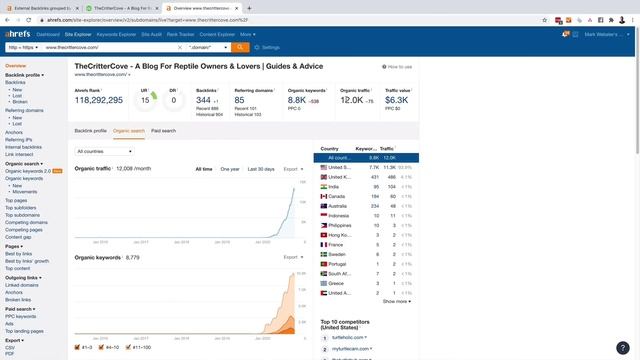The width and height of the screenshot is (640, 360).
Task: Switch to the Backlink profile tab
Action: pyautogui.click(x=91, y=131)
